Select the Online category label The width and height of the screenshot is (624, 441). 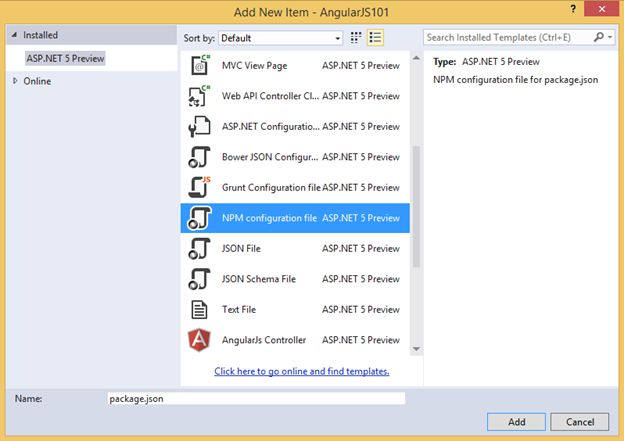point(37,81)
